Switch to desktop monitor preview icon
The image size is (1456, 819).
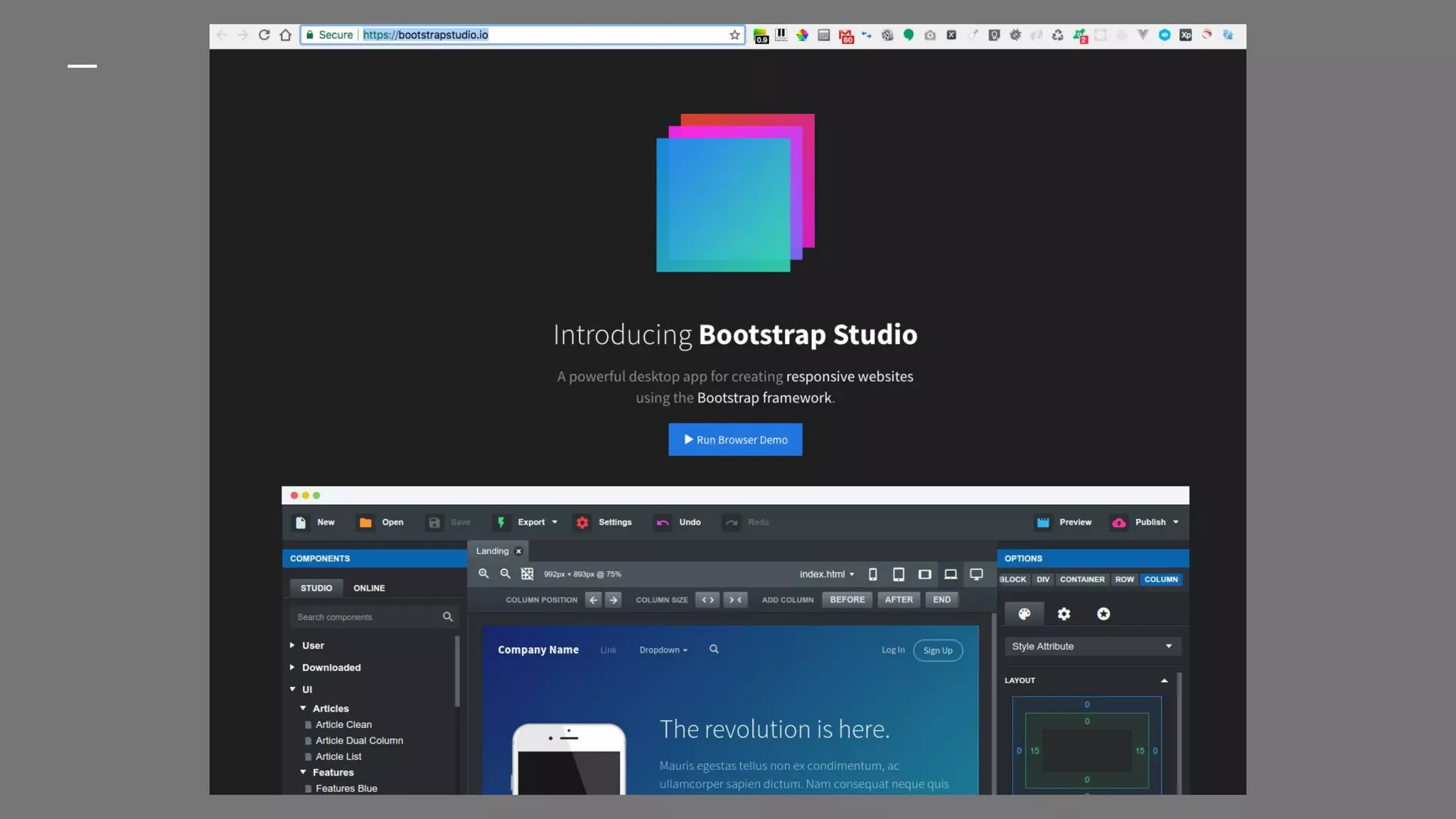(977, 574)
